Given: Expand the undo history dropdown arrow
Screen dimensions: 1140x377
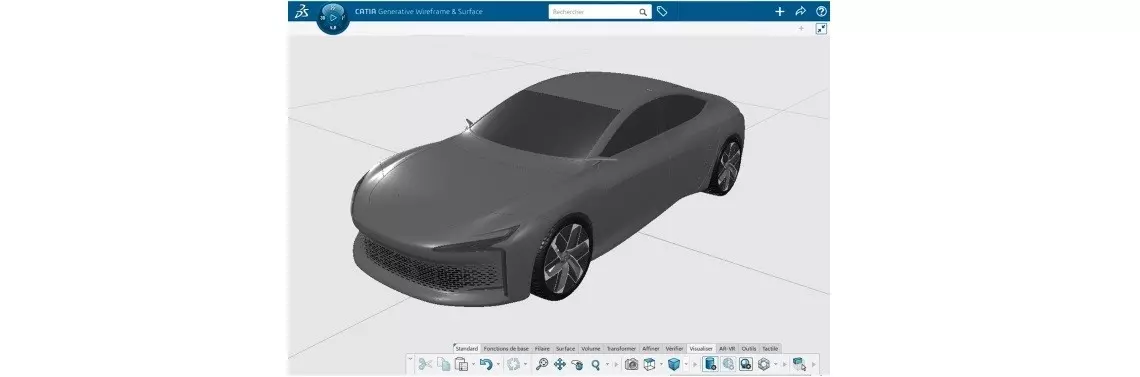Looking at the screenshot, I should (498, 364).
